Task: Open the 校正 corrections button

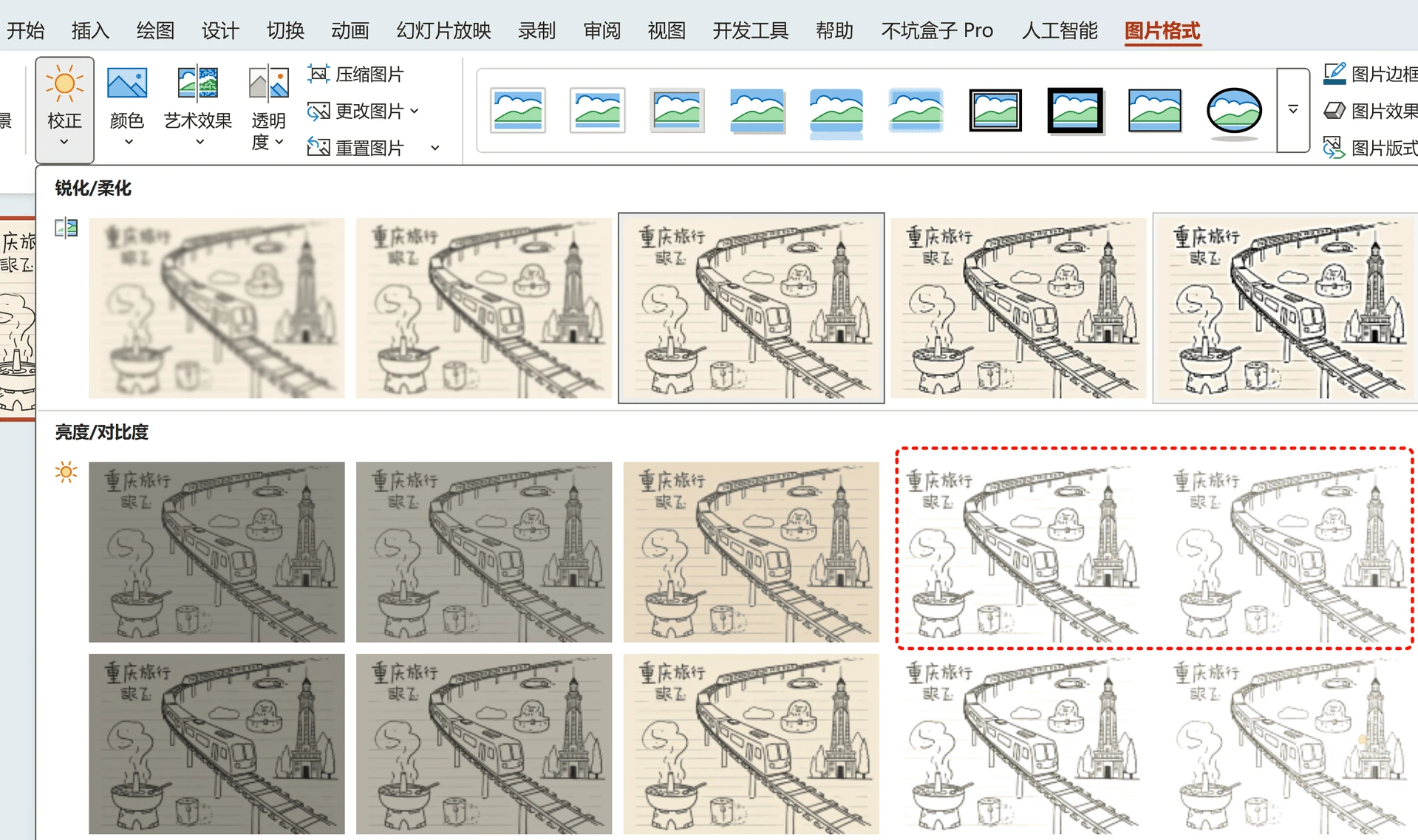Action: (x=64, y=109)
